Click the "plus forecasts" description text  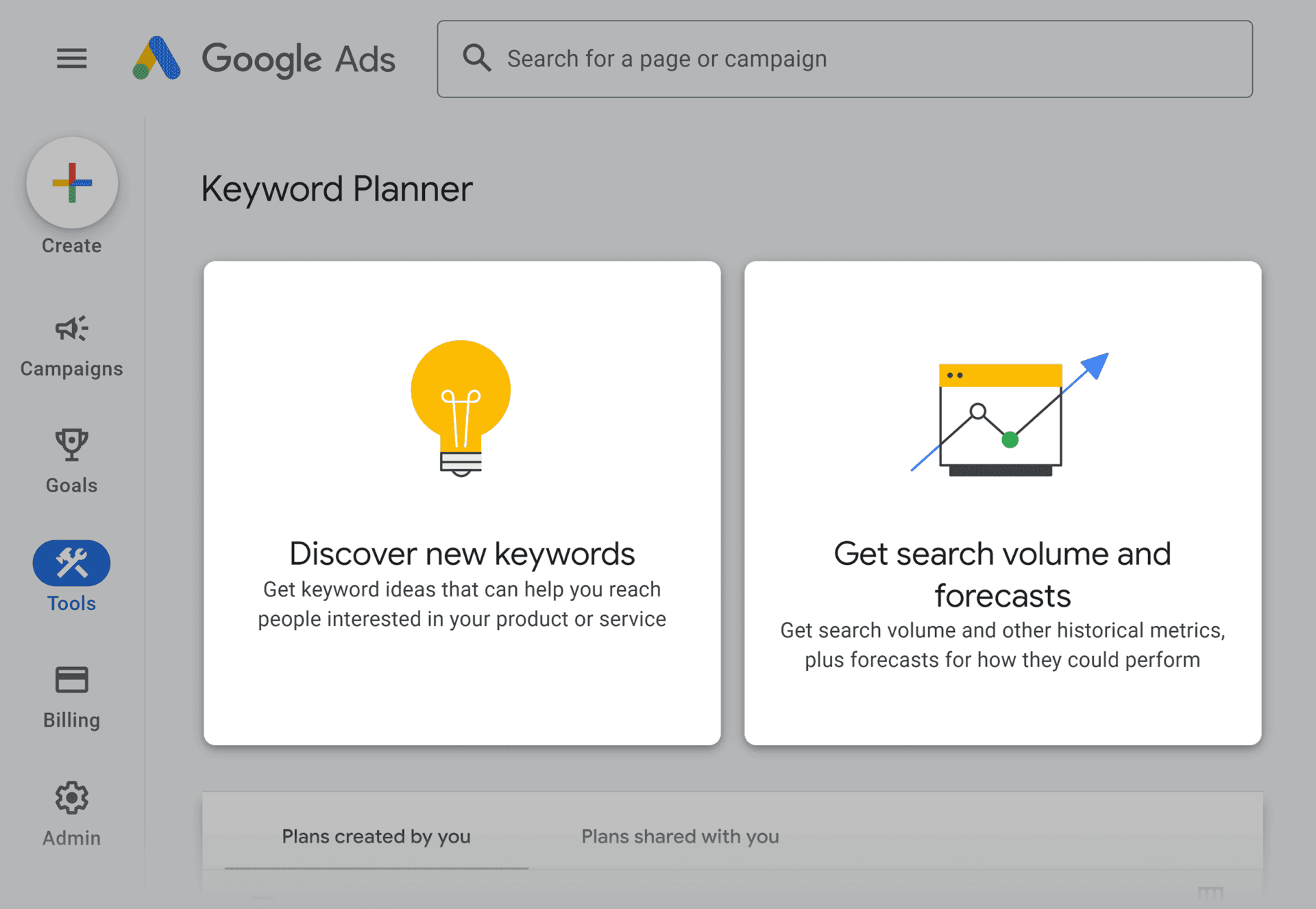(1002, 659)
